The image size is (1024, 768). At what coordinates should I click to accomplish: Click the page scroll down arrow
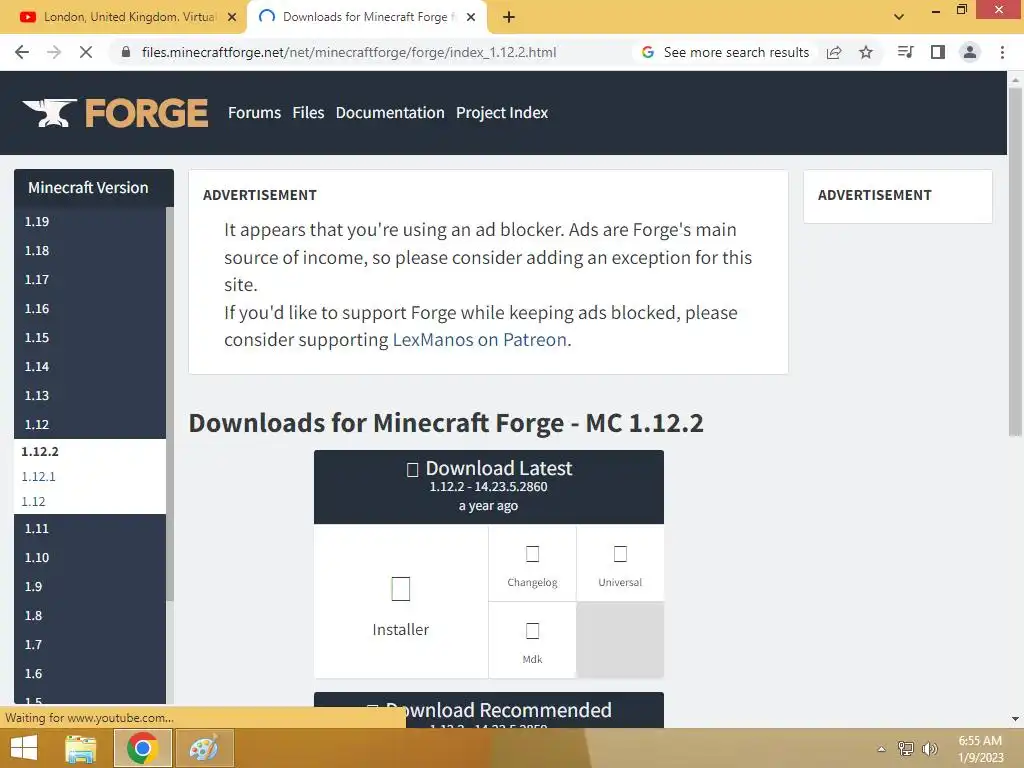tap(1015, 719)
